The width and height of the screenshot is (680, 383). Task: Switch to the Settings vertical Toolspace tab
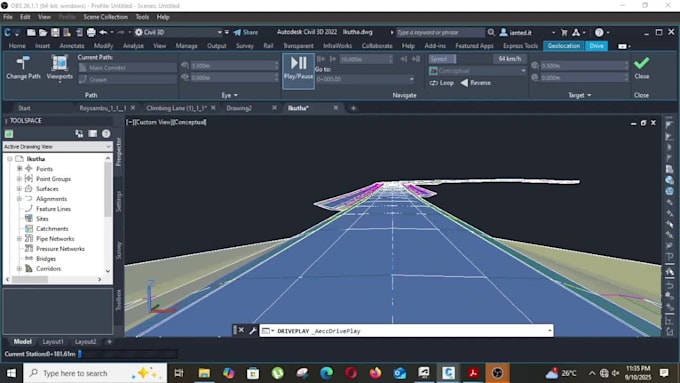[119, 201]
